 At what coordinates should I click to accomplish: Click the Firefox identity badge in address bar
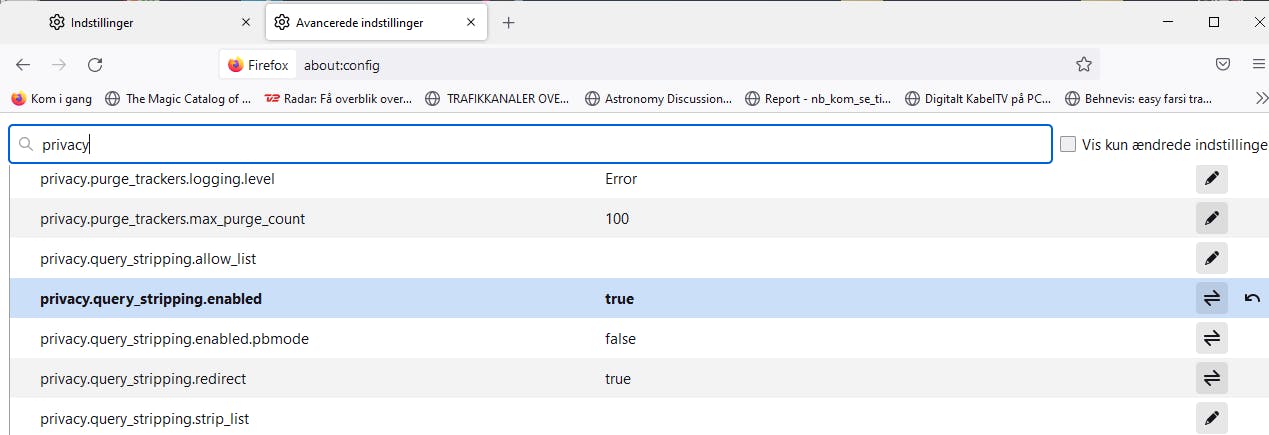[258, 65]
